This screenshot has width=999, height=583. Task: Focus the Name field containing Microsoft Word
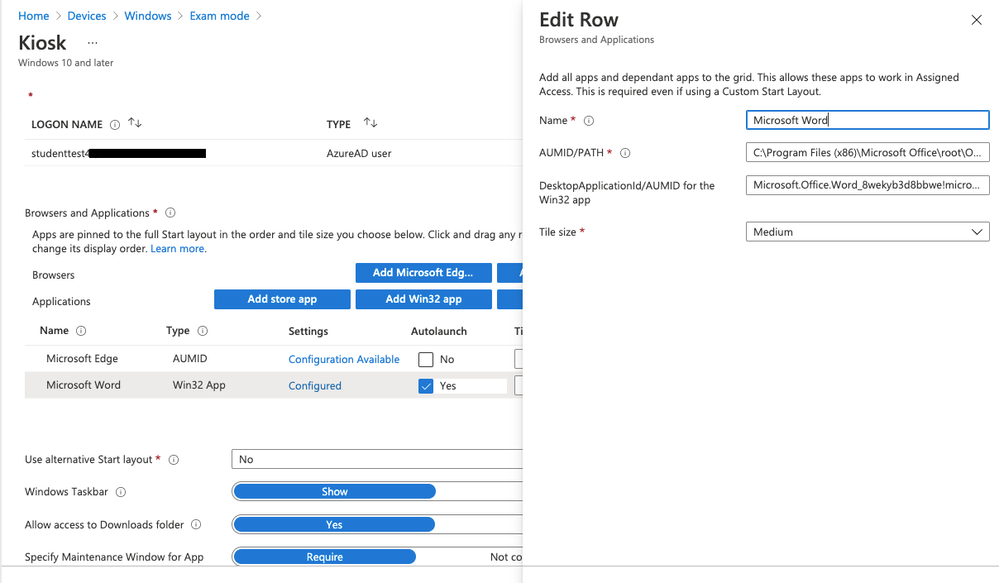tap(867, 120)
